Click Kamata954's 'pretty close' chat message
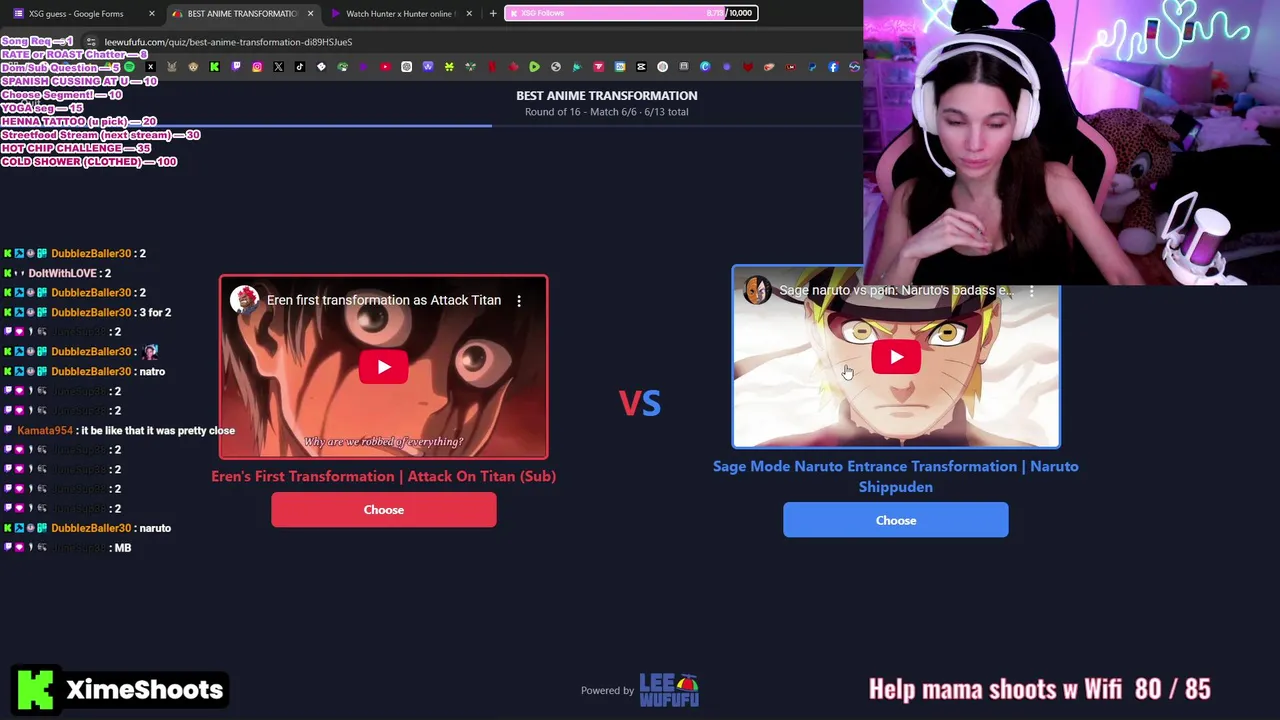This screenshot has height=720, width=1280. 126,431
